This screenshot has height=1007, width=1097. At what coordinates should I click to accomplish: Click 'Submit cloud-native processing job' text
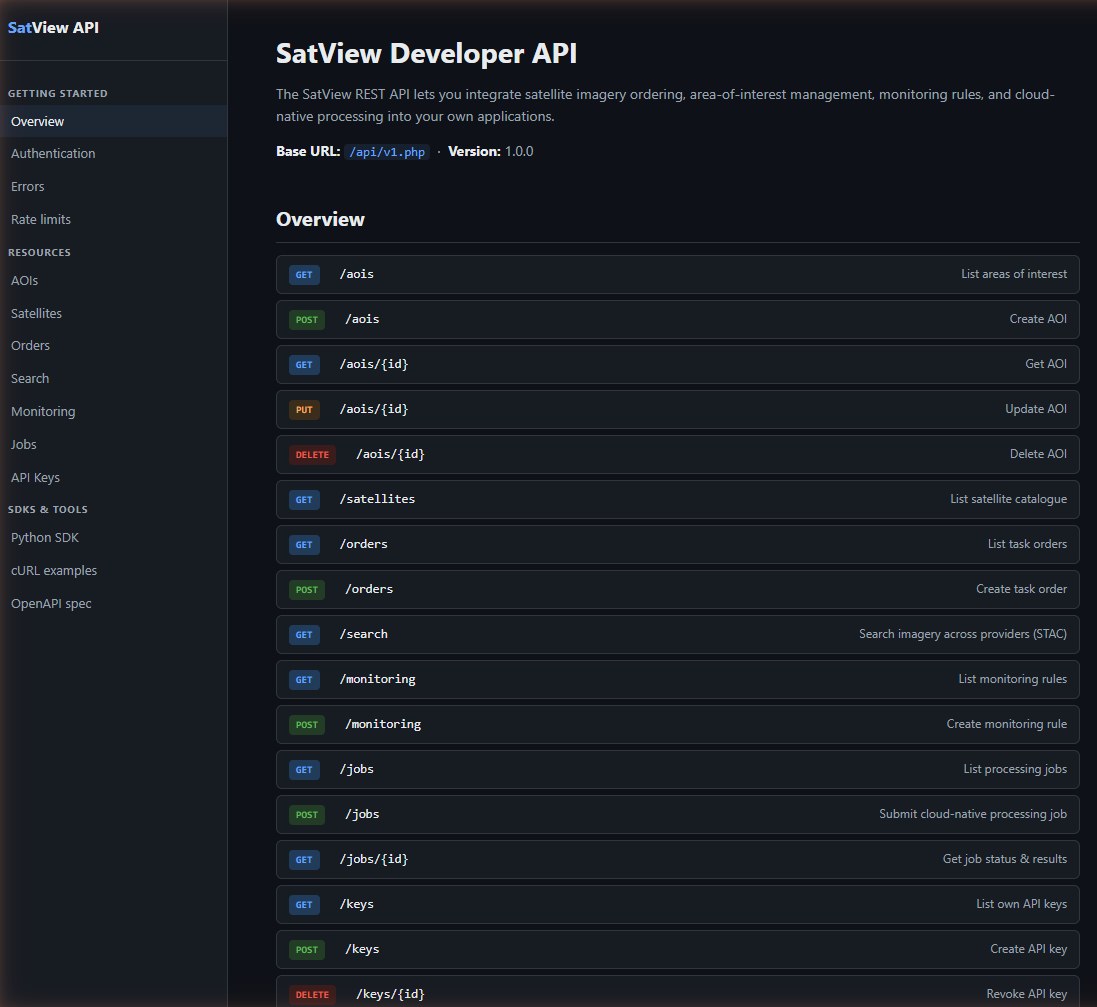[x=973, y=814]
